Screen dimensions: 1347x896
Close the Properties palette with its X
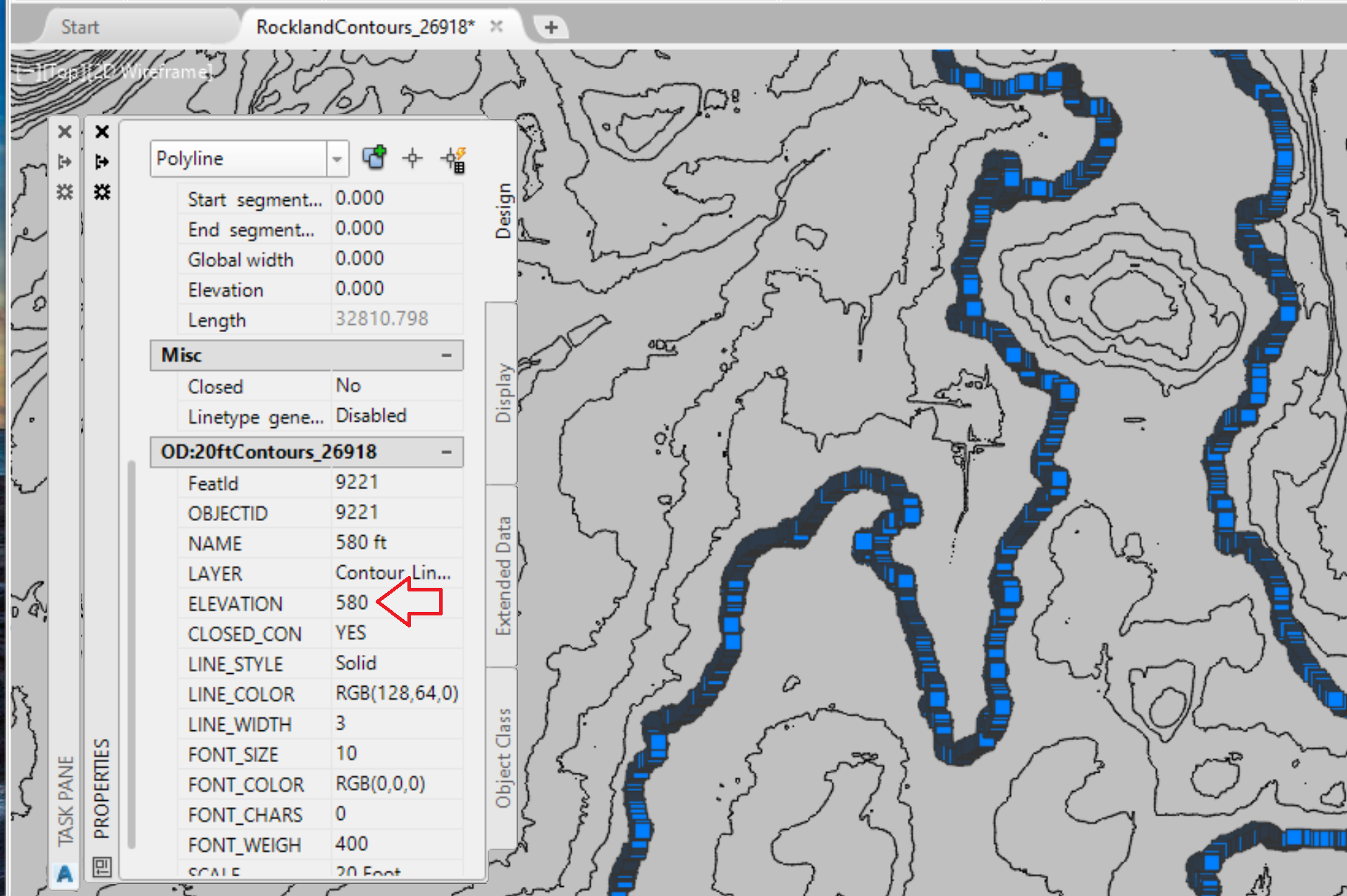click(102, 131)
